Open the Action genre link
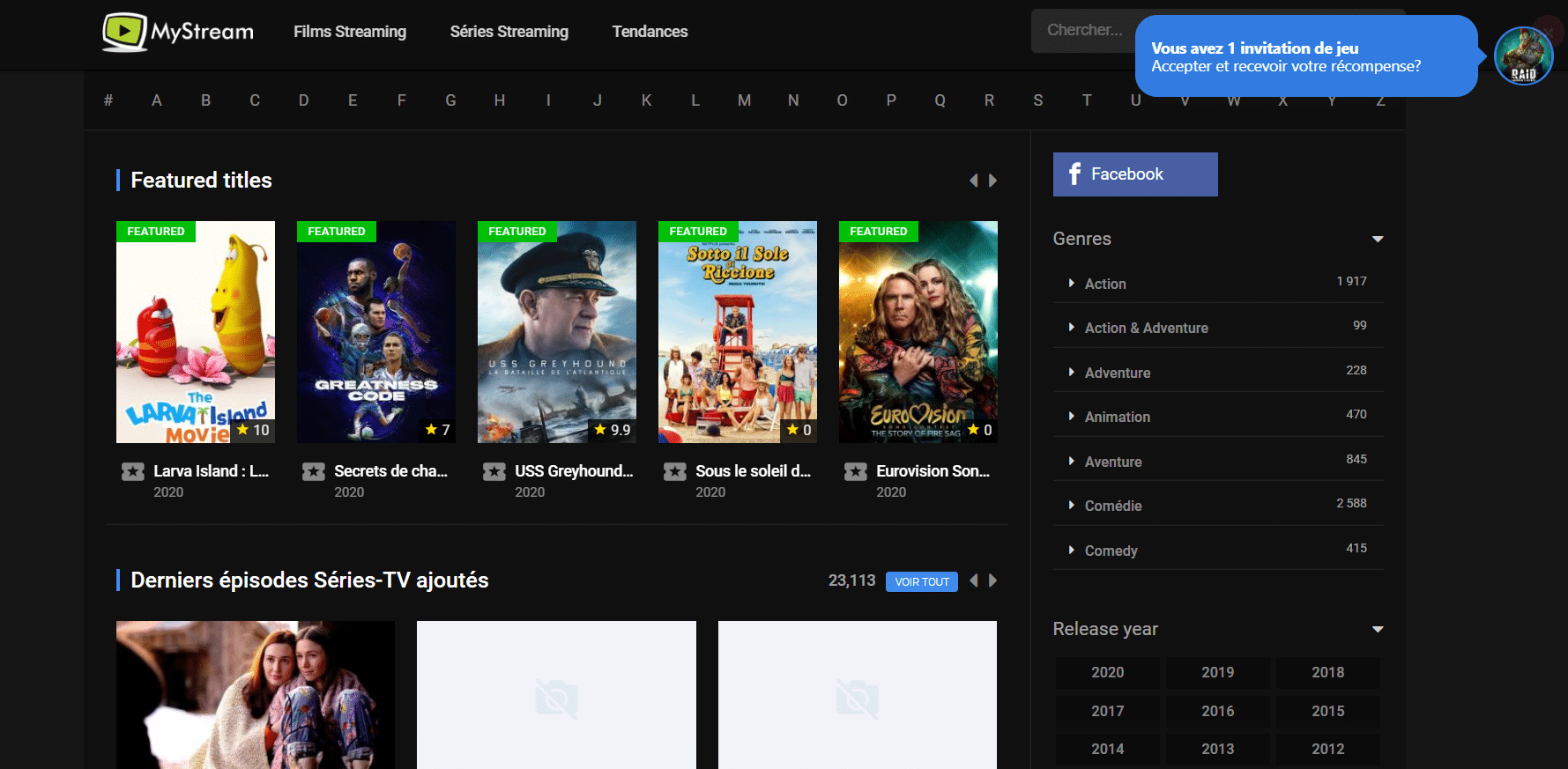 click(x=1105, y=284)
